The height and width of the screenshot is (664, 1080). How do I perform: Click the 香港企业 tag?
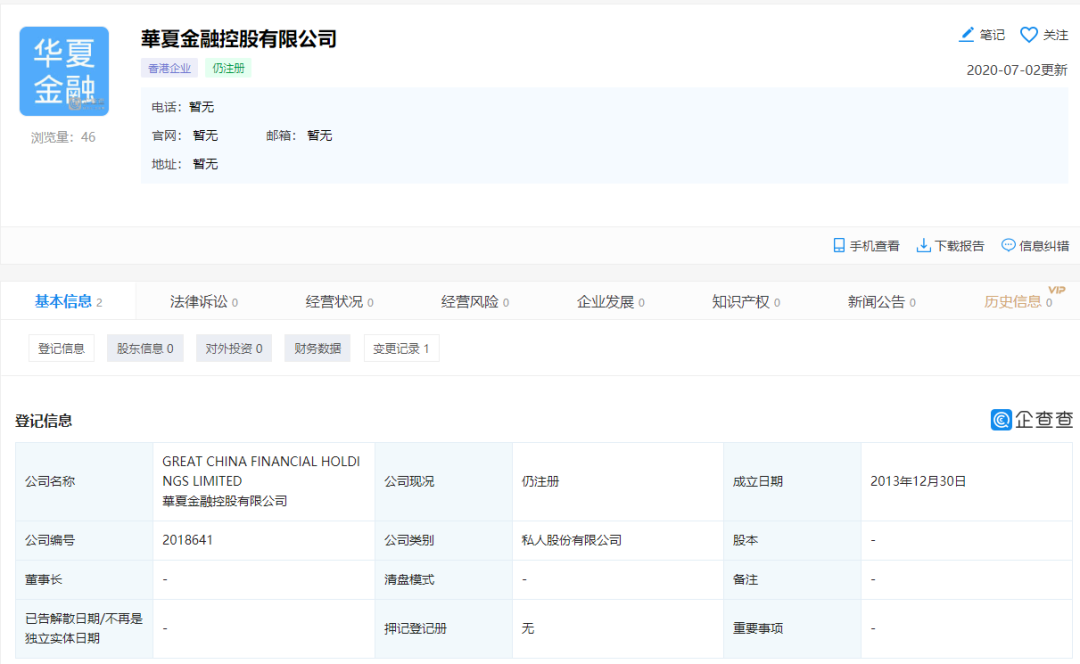(x=169, y=68)
